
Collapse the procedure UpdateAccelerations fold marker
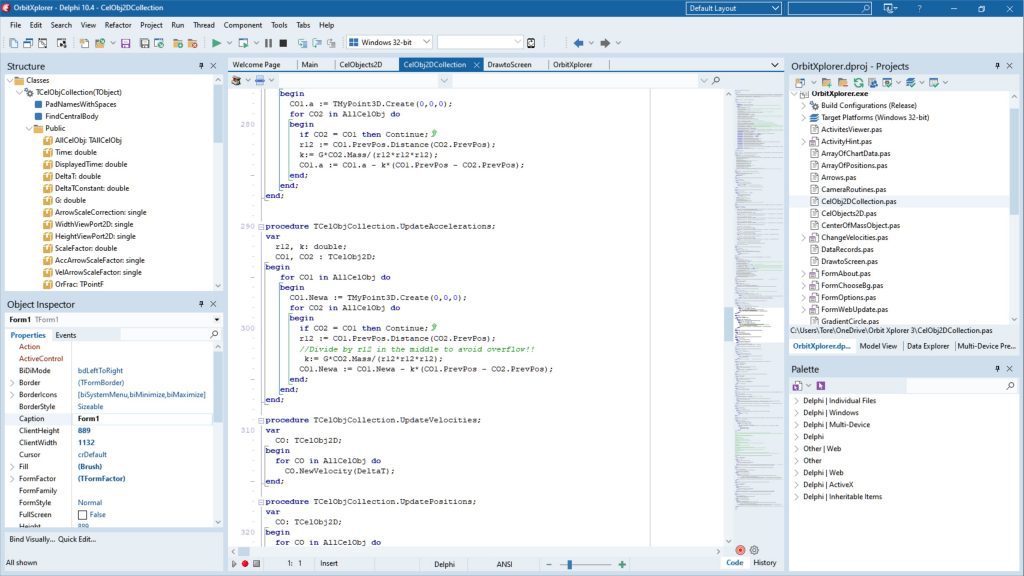[x=261, y=227]
